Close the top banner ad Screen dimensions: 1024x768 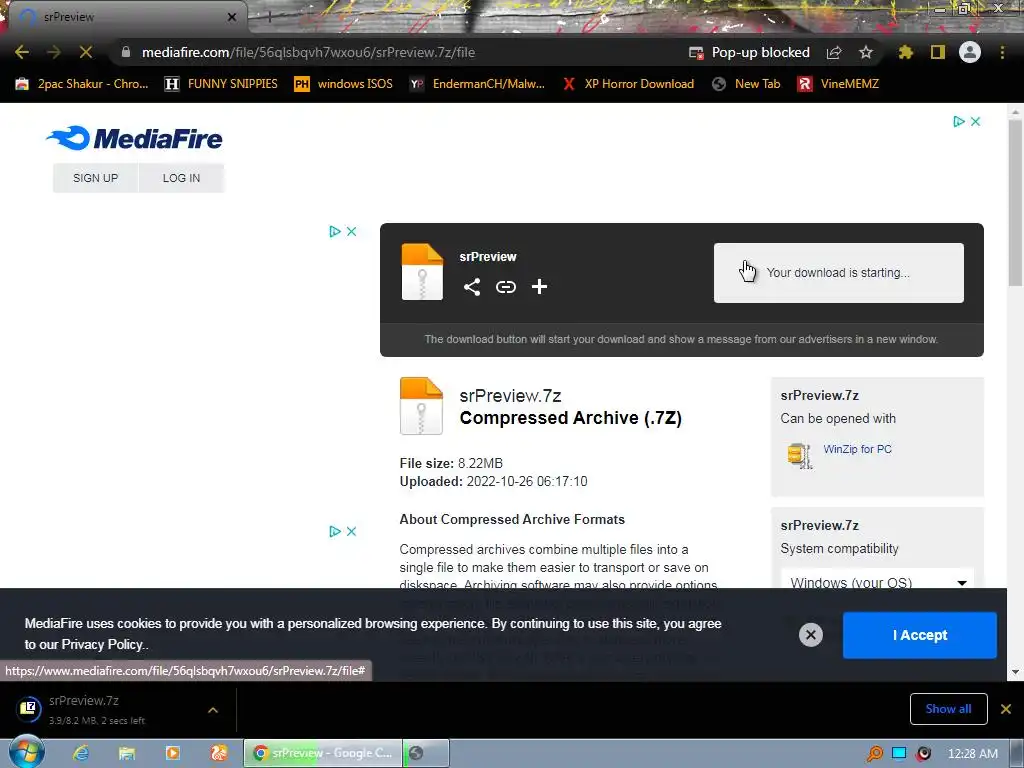(x=976, y=121)
